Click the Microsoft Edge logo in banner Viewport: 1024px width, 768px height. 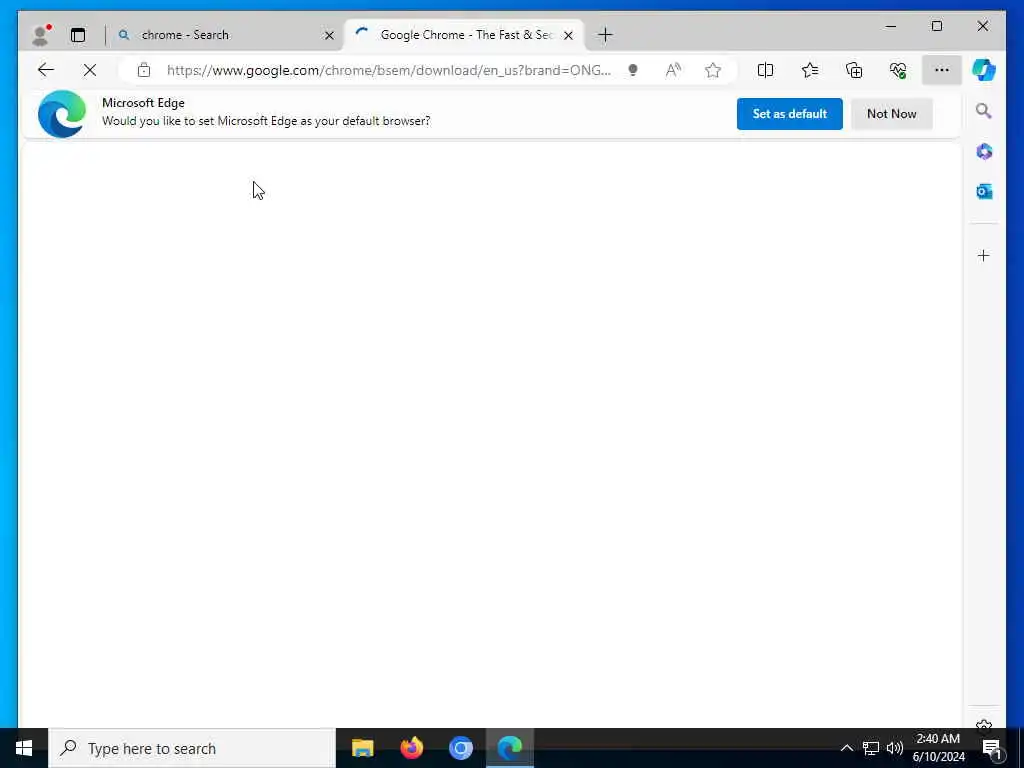pos(62,114)
